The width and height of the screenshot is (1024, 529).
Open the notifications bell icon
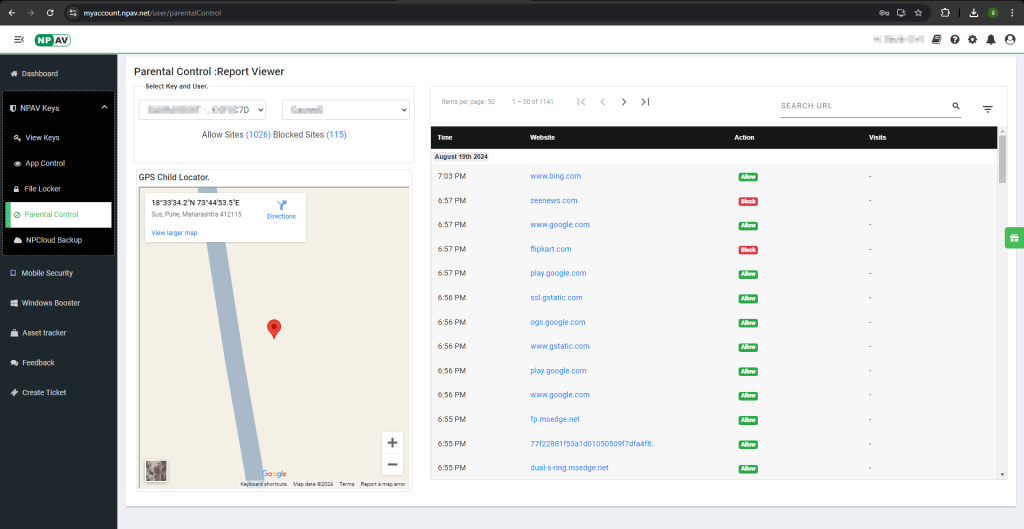click(x=990, y=40)
